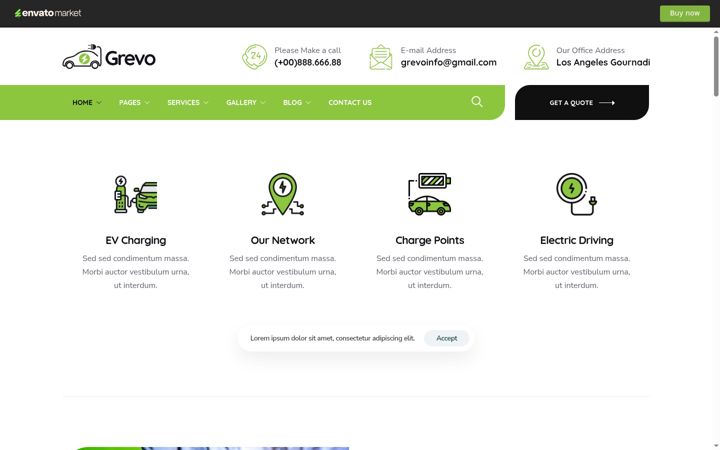The image size is (720, 450).
Task: Click the Charge Points battery car icon
Action: [x=429, y=194]
